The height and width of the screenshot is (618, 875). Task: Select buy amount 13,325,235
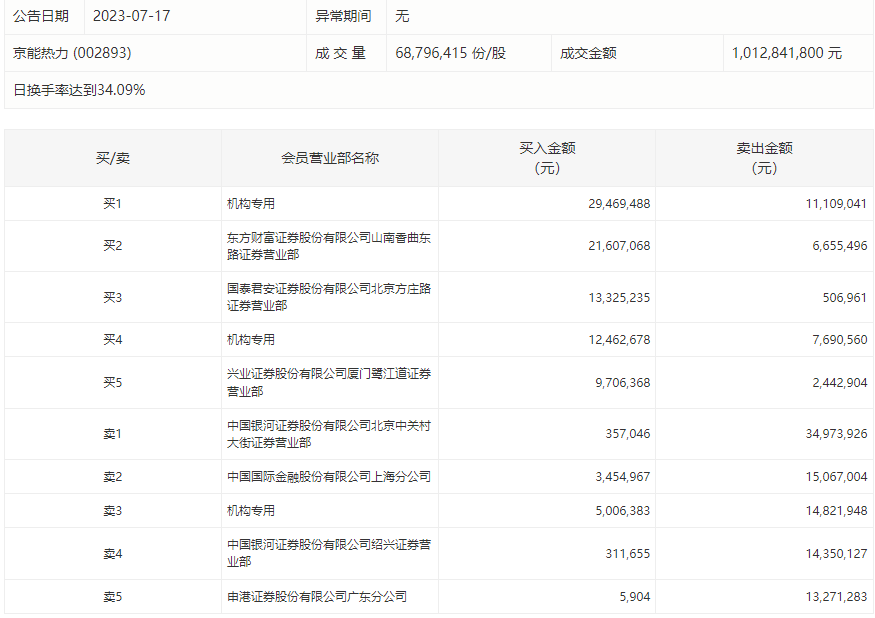coord(619,298)
